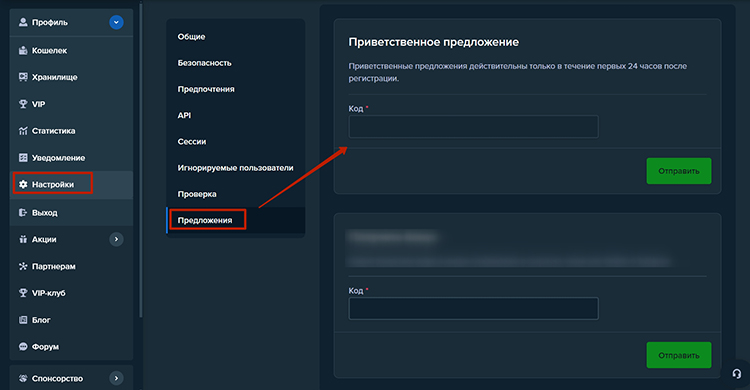Switch to Предпочтения settings tab
Viewport: 750px width, 390px height.
coord(236,89)
